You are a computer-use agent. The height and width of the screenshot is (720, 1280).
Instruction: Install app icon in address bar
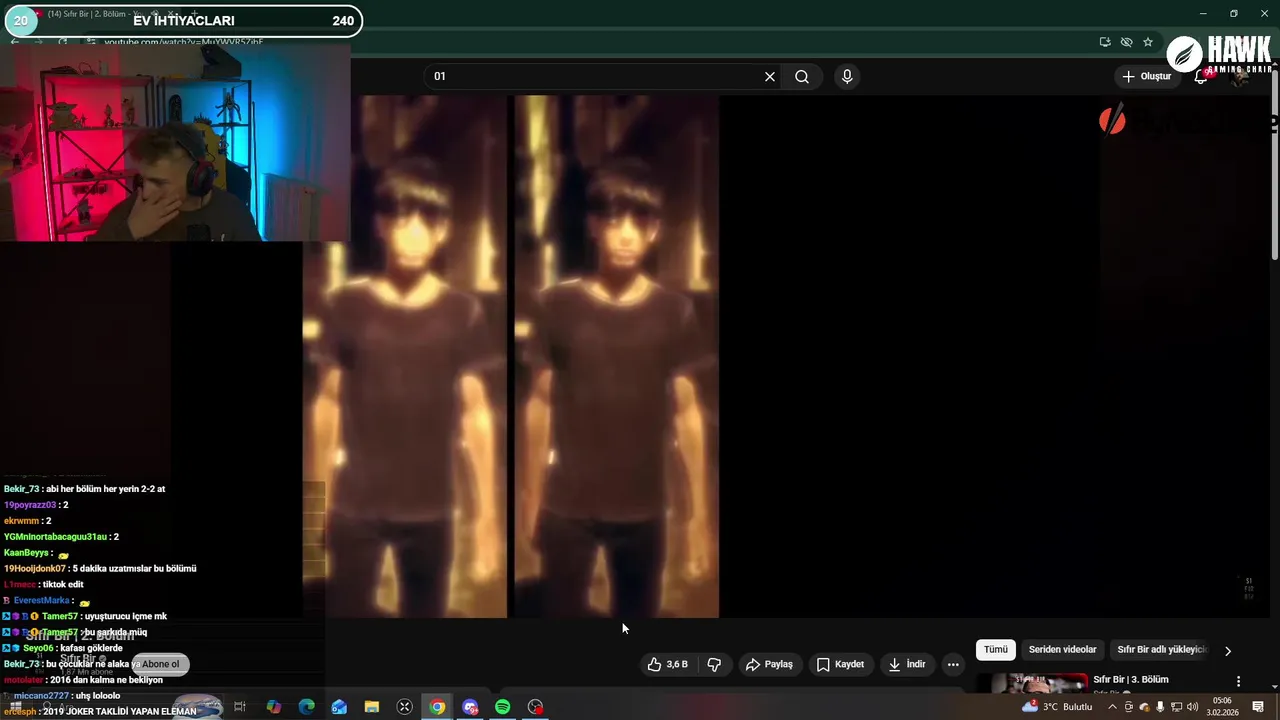1105,42
